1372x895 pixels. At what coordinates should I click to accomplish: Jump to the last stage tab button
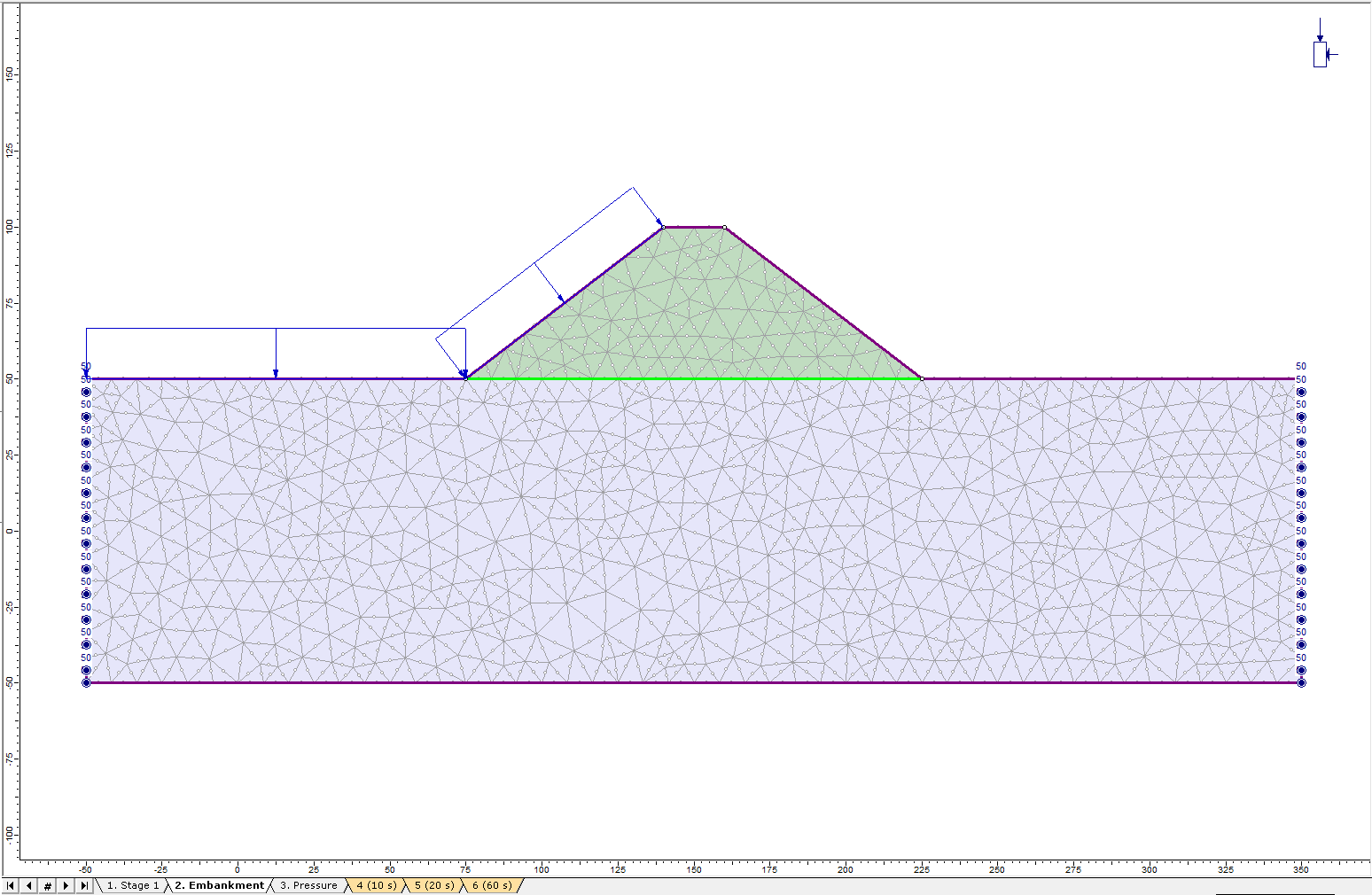(x=84, y=885)
